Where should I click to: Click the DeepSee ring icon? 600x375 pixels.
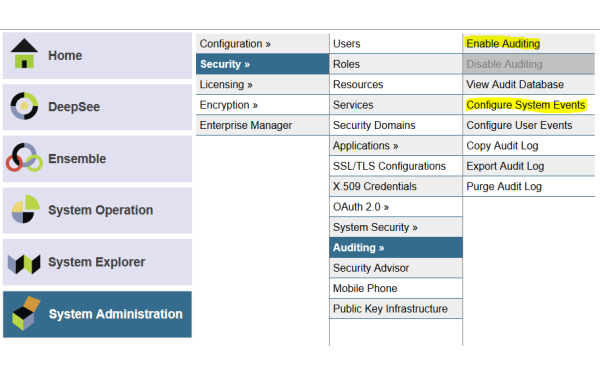[x=24, y=106]
